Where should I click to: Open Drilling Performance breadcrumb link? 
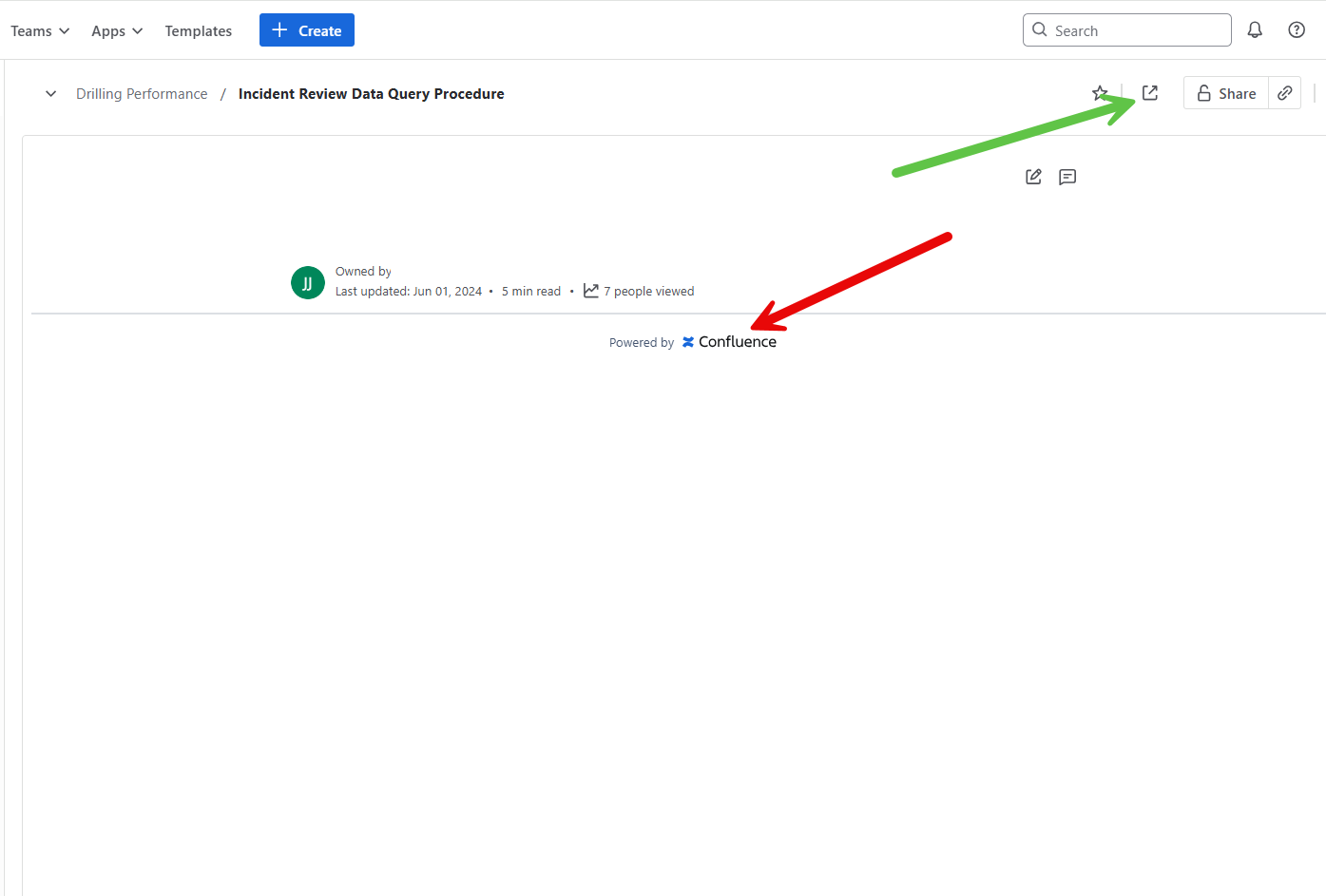[x=142, y=93]
